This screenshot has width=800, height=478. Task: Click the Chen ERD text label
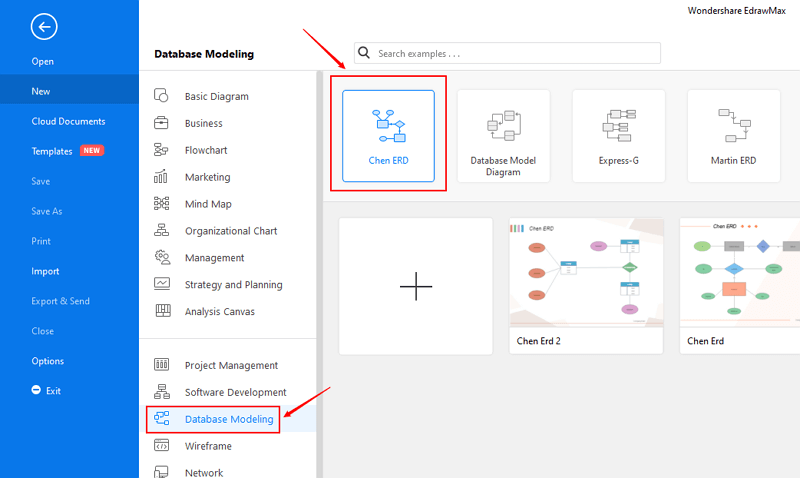(x=389, y=161)
